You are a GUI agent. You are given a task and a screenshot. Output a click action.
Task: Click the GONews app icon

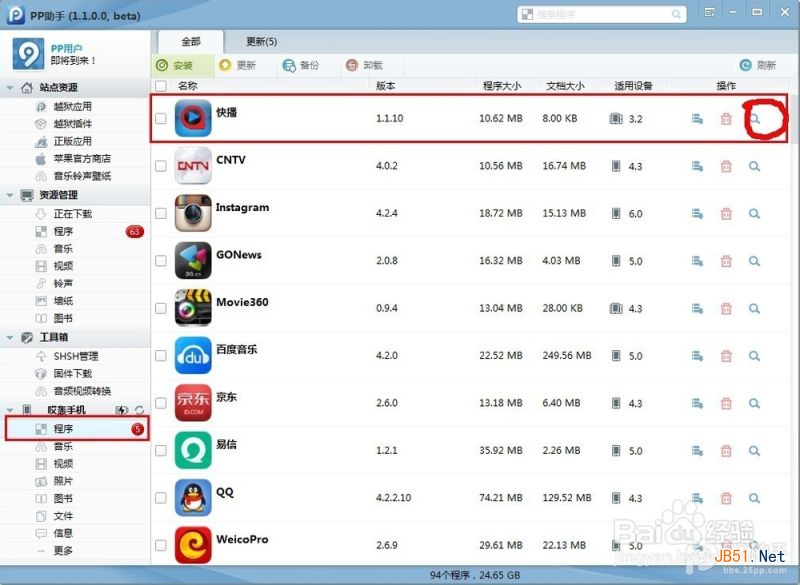193,261
